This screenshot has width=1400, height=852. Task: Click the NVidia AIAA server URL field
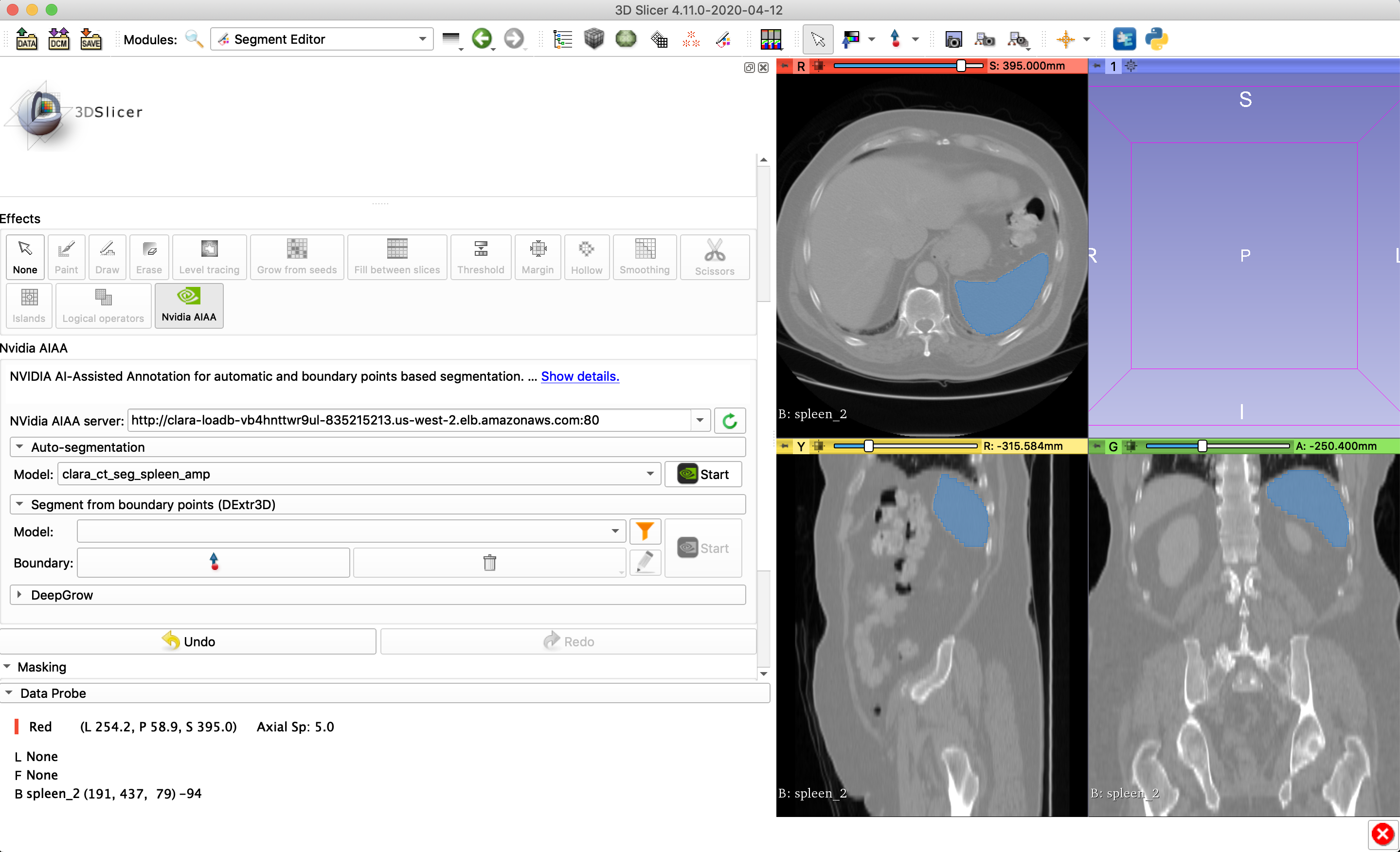[x=409, y=420]
